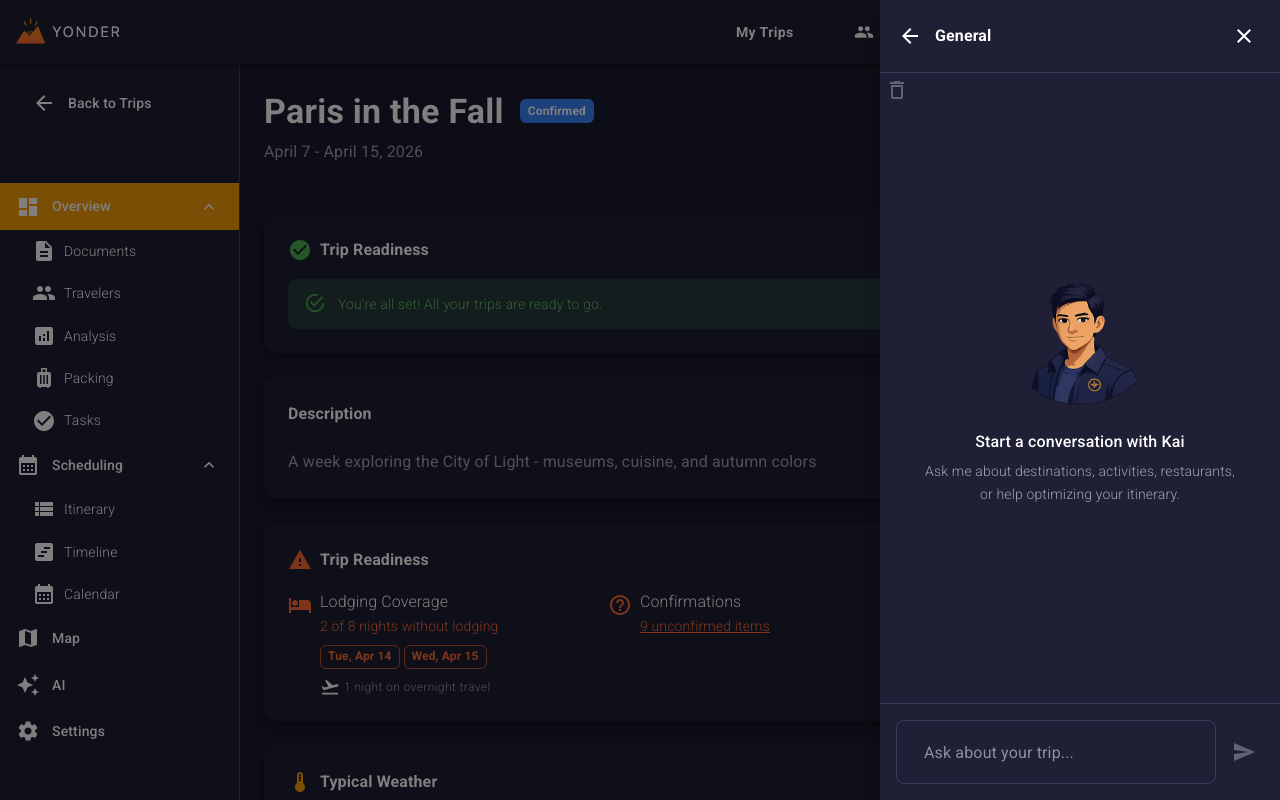Click the Yonder logo icon
The height and width of the screenshot is (800, 1280).
click(x=31, y=32)
